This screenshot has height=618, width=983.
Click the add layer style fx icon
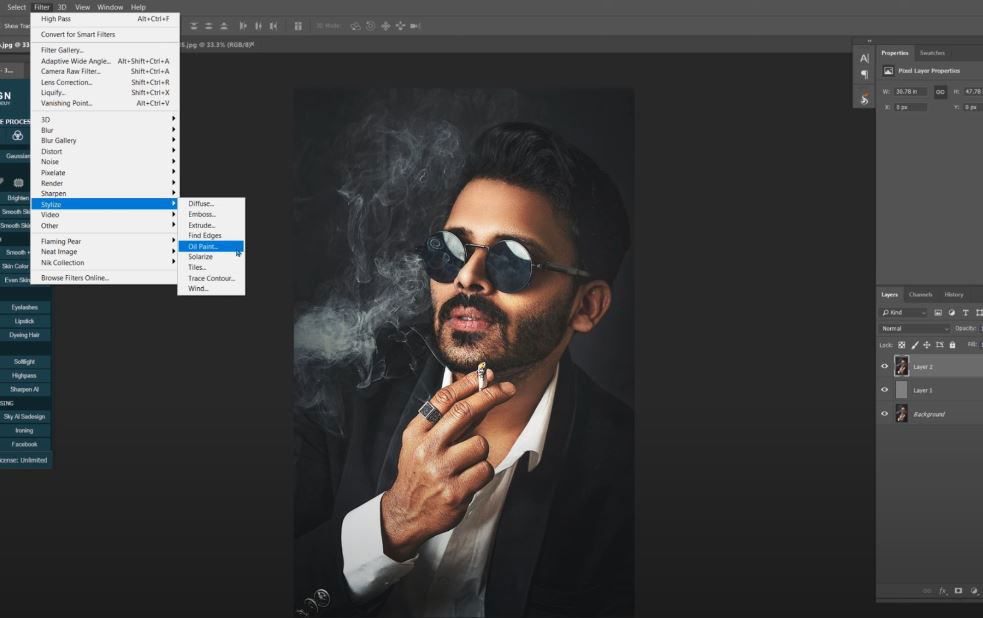[942, 591]
